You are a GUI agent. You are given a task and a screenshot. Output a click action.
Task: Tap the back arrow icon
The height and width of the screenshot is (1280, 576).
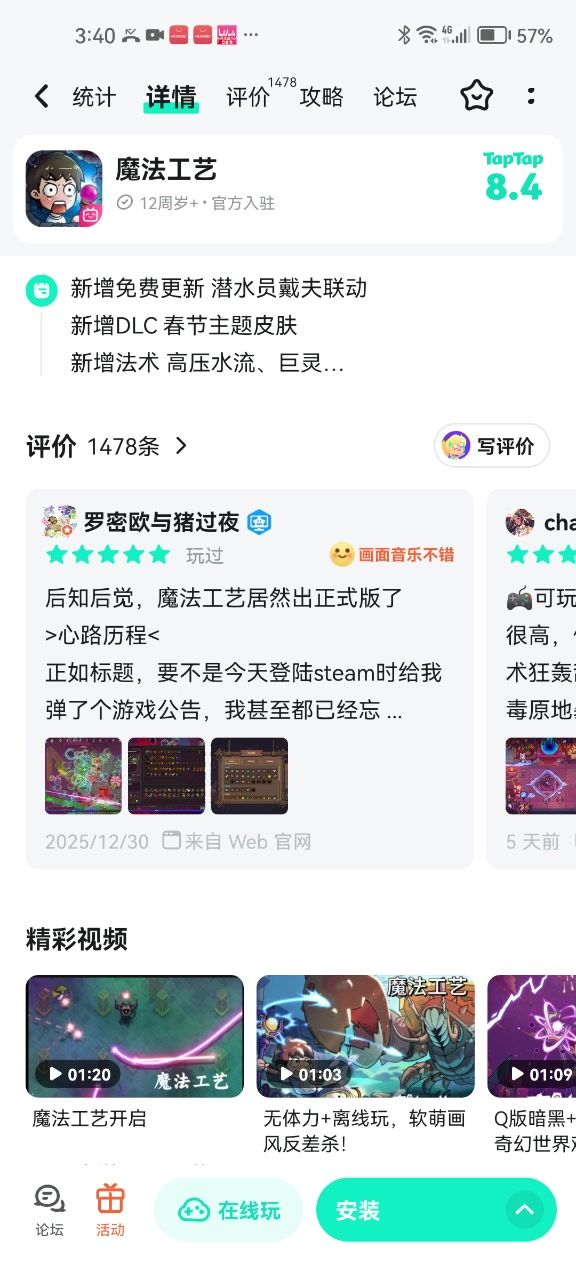41,96
